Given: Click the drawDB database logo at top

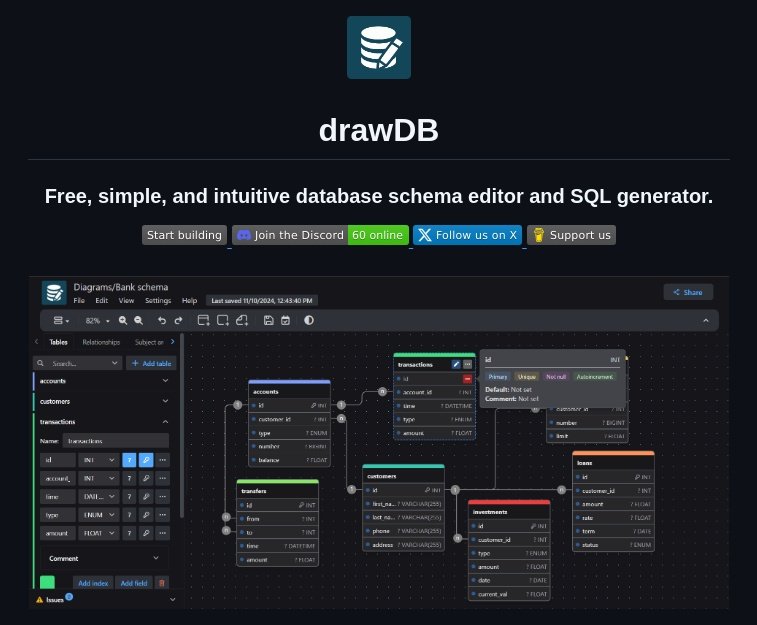Looking at the screenshot, I should point(378,47).
